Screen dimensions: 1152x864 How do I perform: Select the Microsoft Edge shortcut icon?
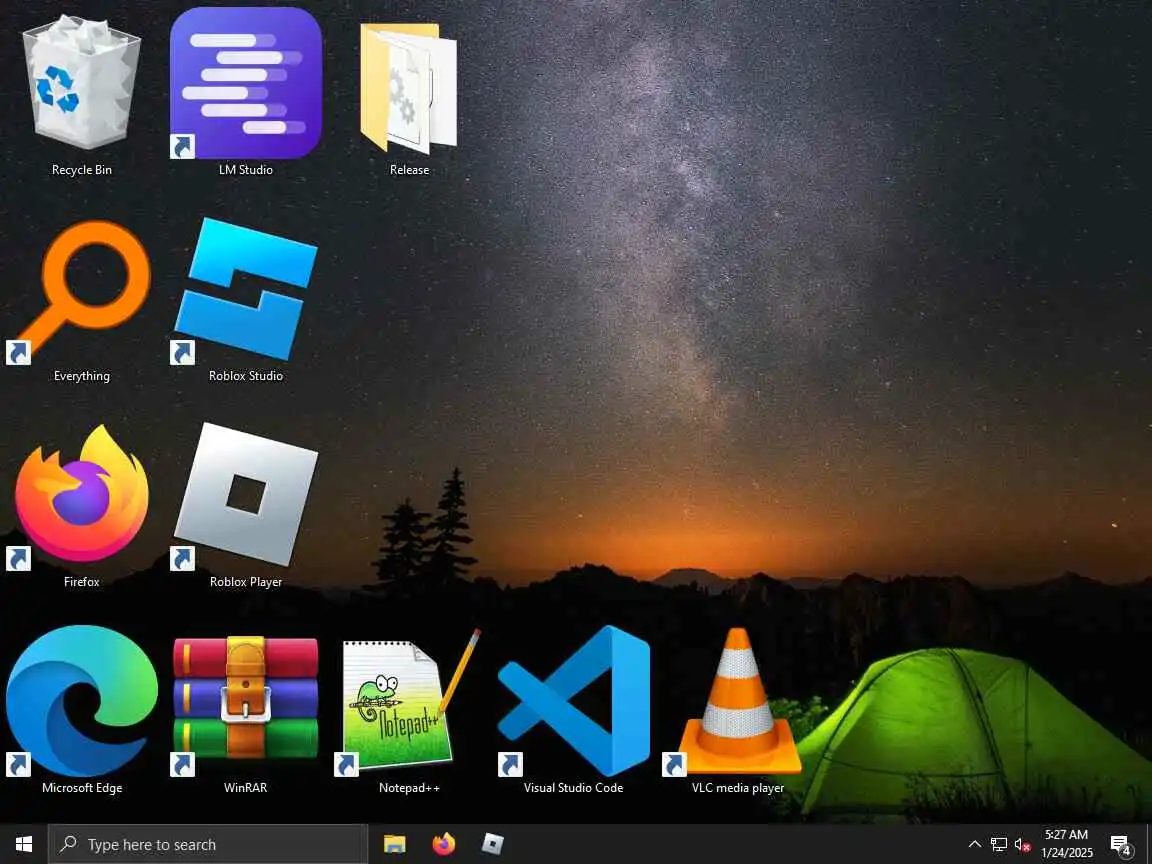tap(82, 701)
